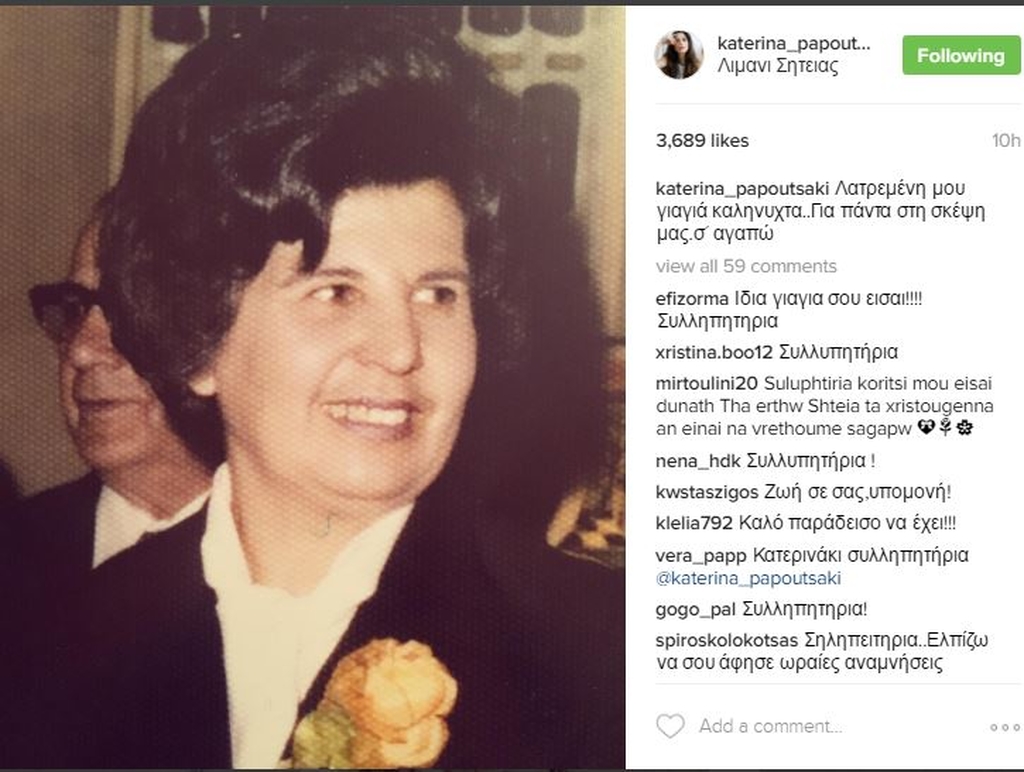Open the nena_hdk commenter profile
This screenshot has width=1024, height=772.
point(697,461)
